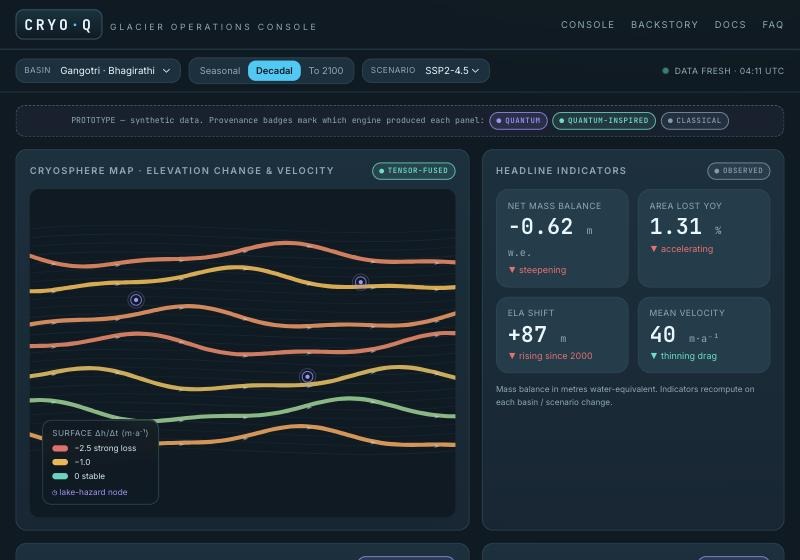Screen dimensions: 800x560
Task: Click the QUANTUM-INSPIRED provenance badge
Action: 604,121
